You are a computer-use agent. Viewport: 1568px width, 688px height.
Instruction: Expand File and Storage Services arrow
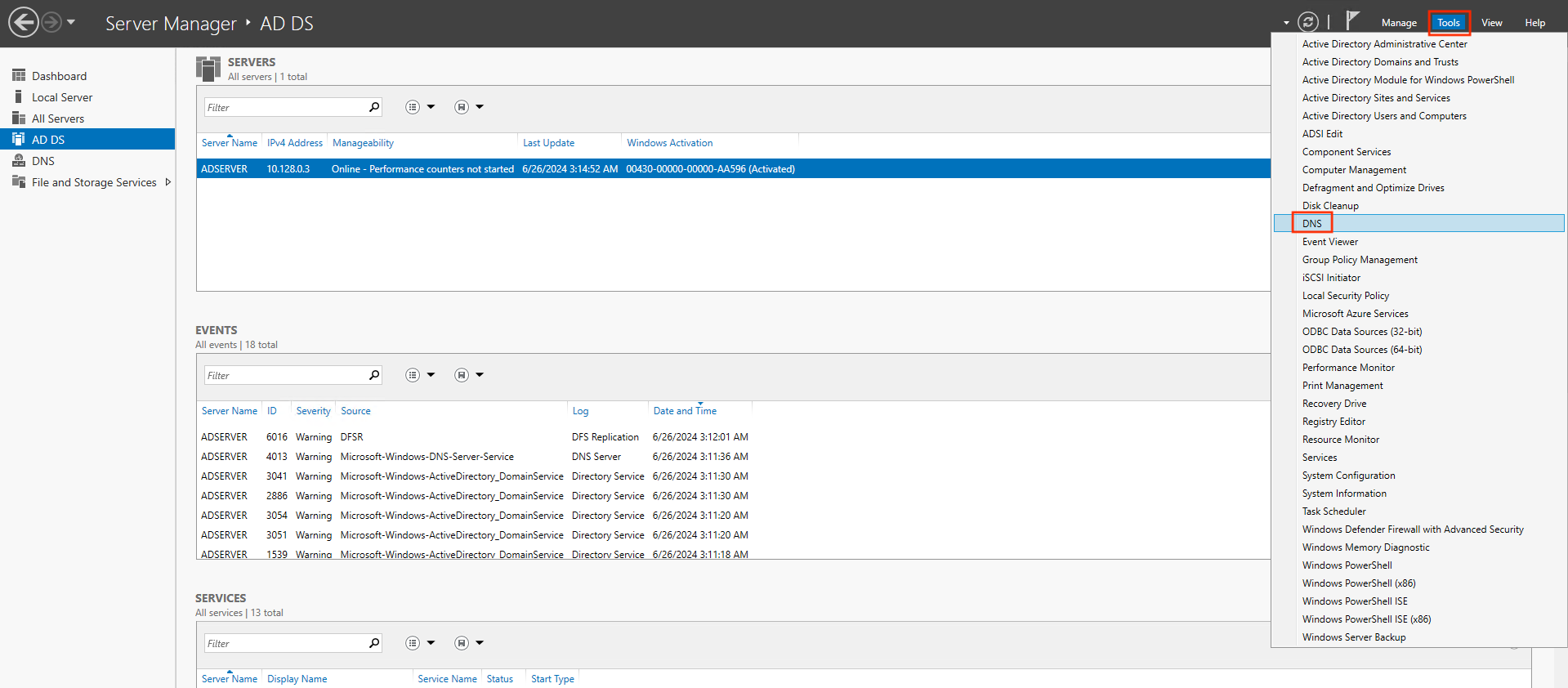(168, 182)
